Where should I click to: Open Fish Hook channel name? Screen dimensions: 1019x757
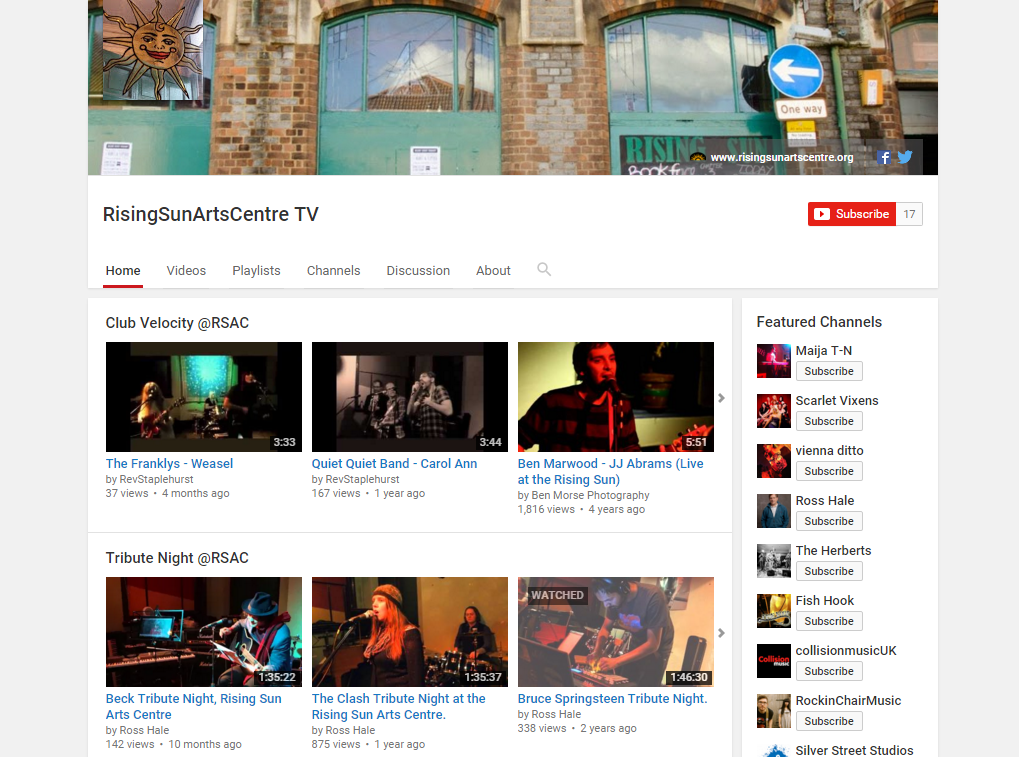[x=825, y=601]
